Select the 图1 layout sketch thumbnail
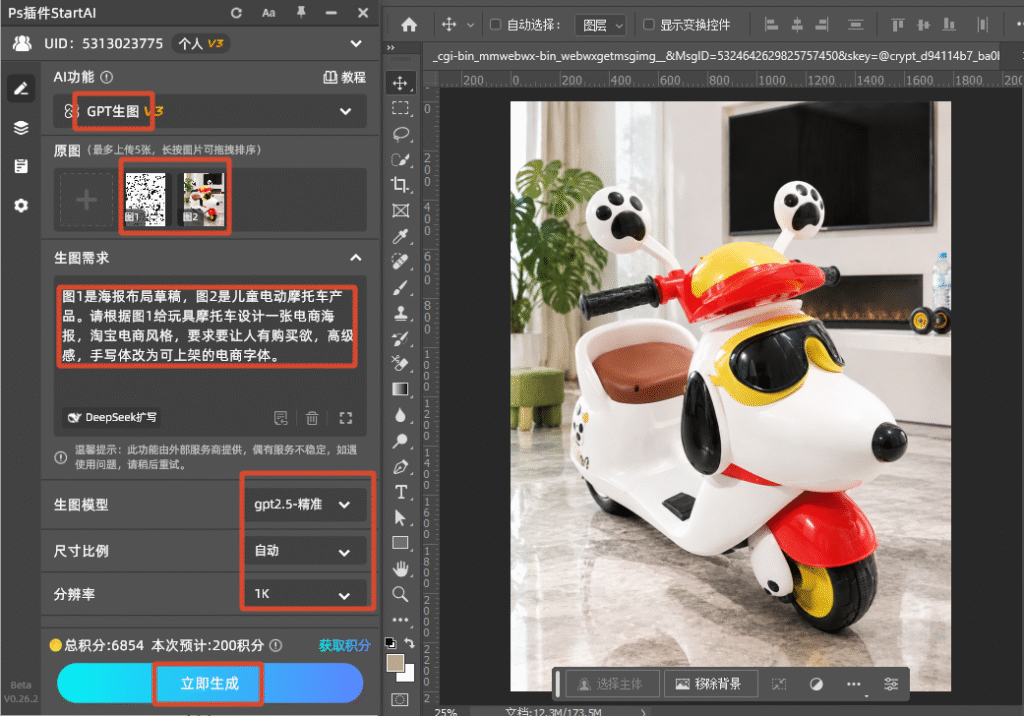Image resolution: width=1024 pixels, height=716 pixels. [x=145, y=199]
